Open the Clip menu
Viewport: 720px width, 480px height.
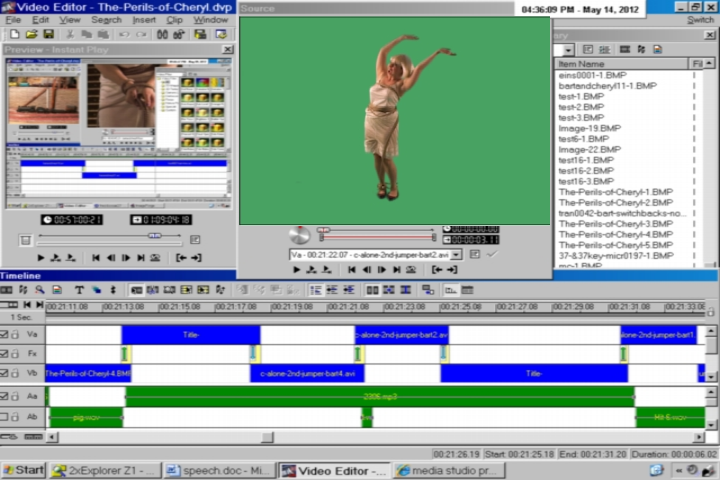pos(174,20)
